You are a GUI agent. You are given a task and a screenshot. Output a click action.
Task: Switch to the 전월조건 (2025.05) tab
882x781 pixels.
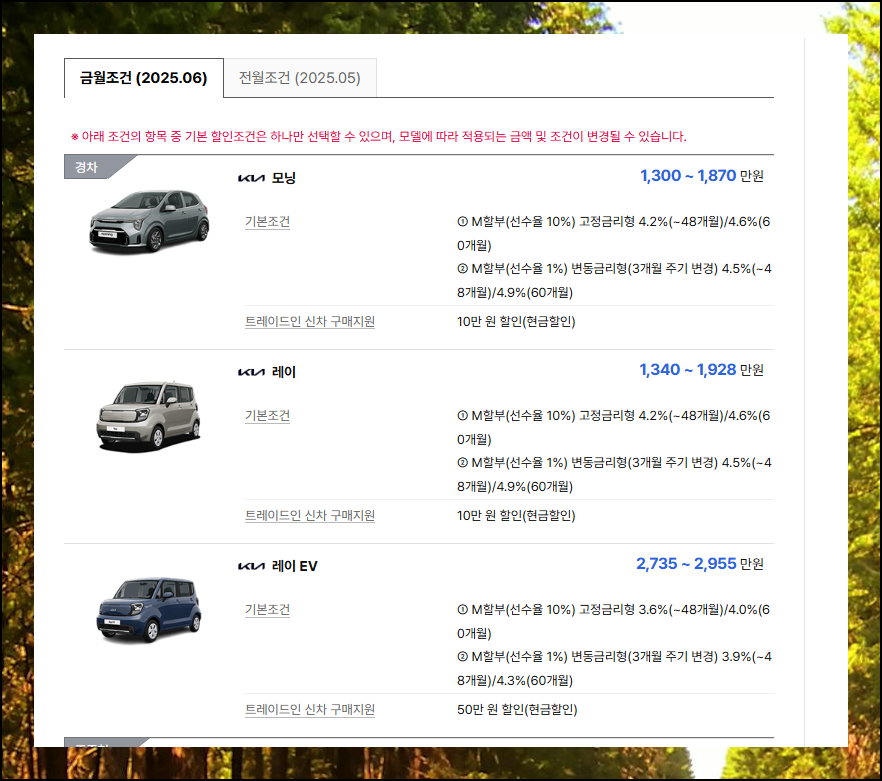pyautogui.click(x=300, y=78)
